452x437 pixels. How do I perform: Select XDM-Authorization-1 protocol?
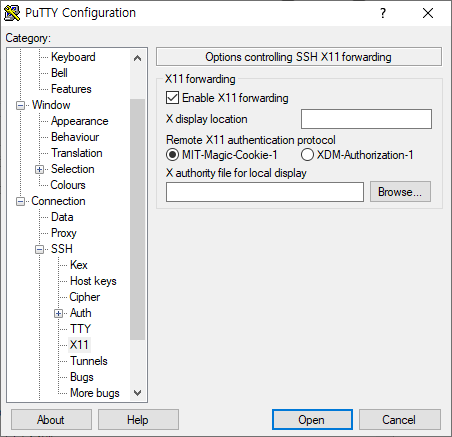tap(307, 155)
